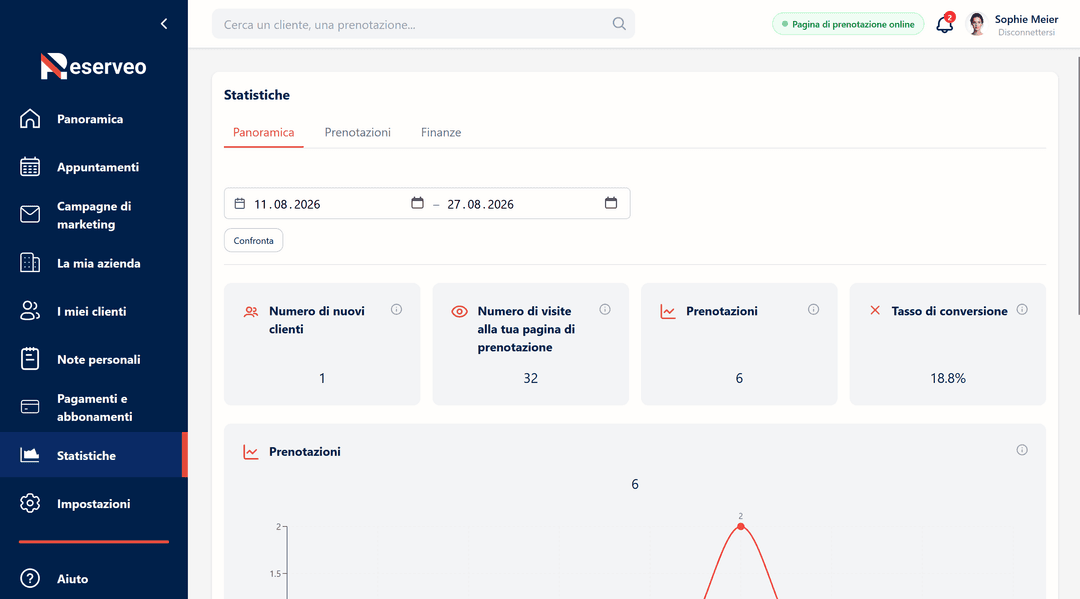Open Impostazioni menu item
1080x599 pixels.
point(94,503)
